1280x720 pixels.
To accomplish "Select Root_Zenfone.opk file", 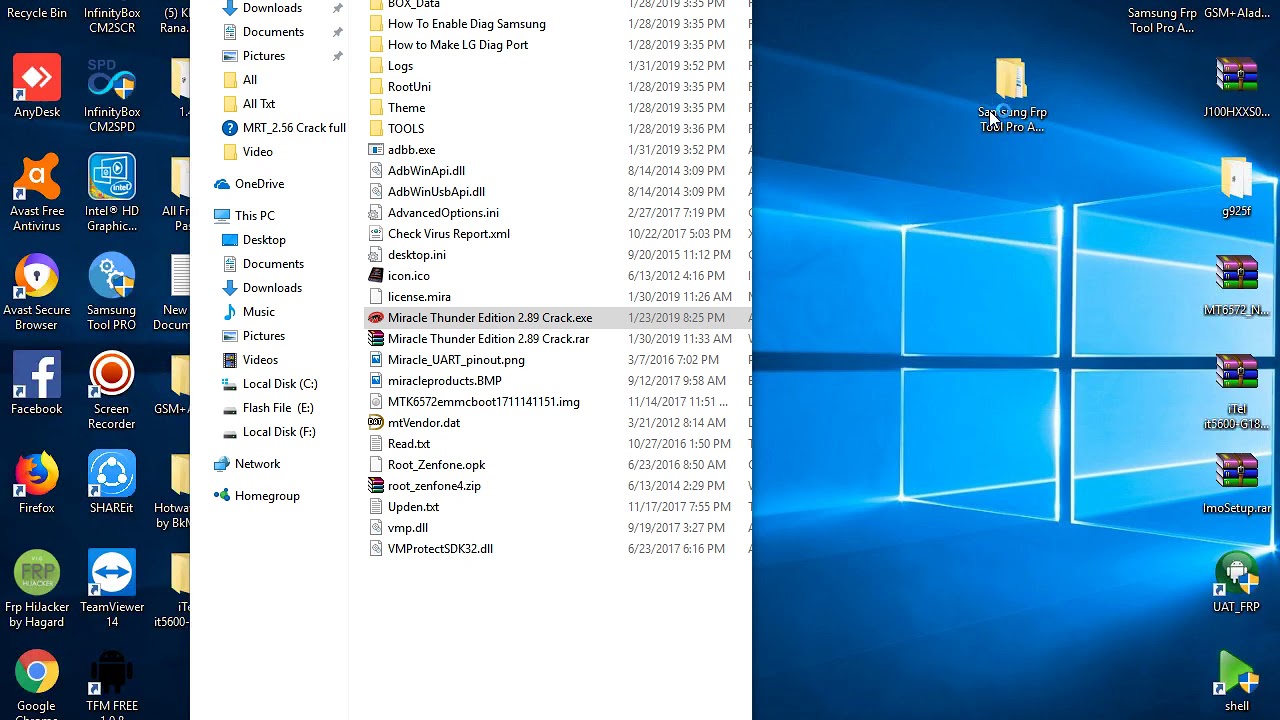I will 436,465.
